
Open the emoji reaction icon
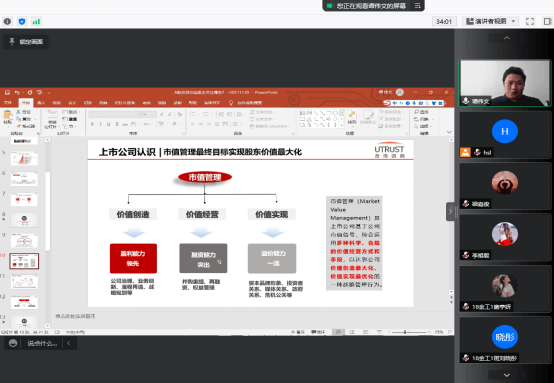click(x=13, y=343)
